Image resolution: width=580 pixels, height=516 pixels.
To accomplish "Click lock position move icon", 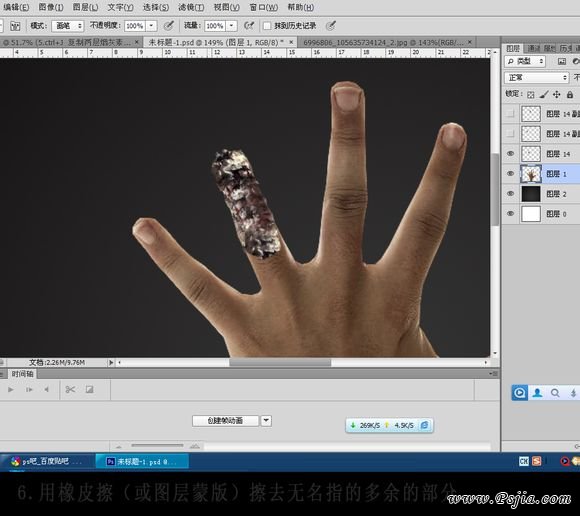I will coord(556,95).
